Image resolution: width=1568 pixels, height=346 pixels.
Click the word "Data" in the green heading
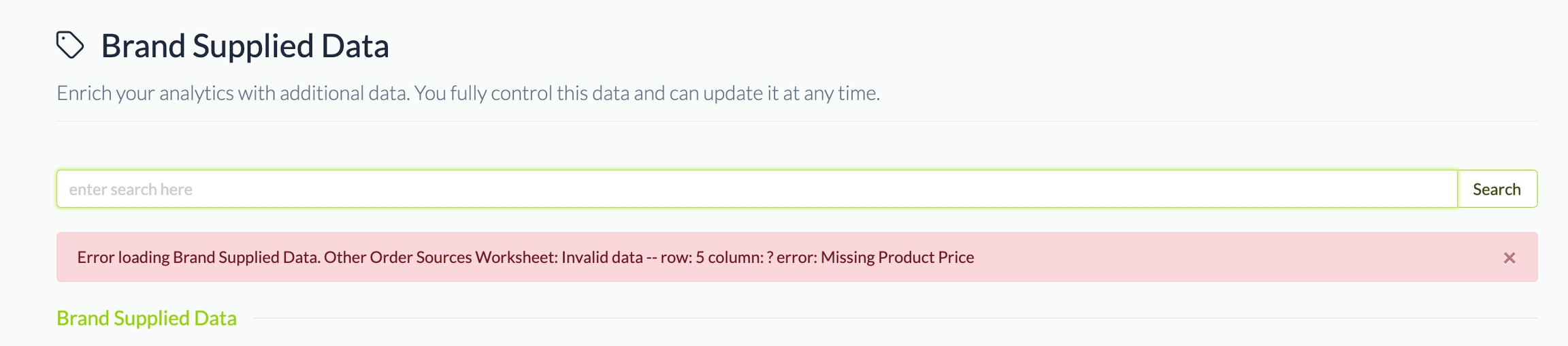click(215, 318)
